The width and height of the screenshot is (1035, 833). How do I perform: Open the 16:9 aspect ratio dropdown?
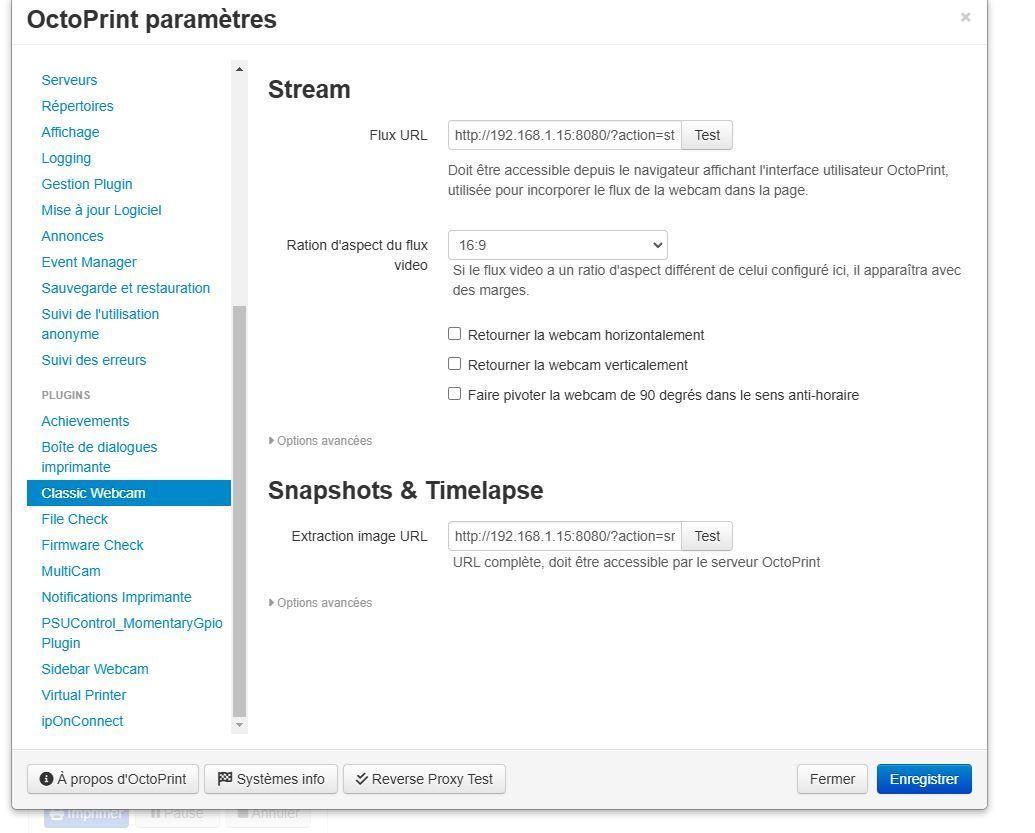[x=557, y=245]
